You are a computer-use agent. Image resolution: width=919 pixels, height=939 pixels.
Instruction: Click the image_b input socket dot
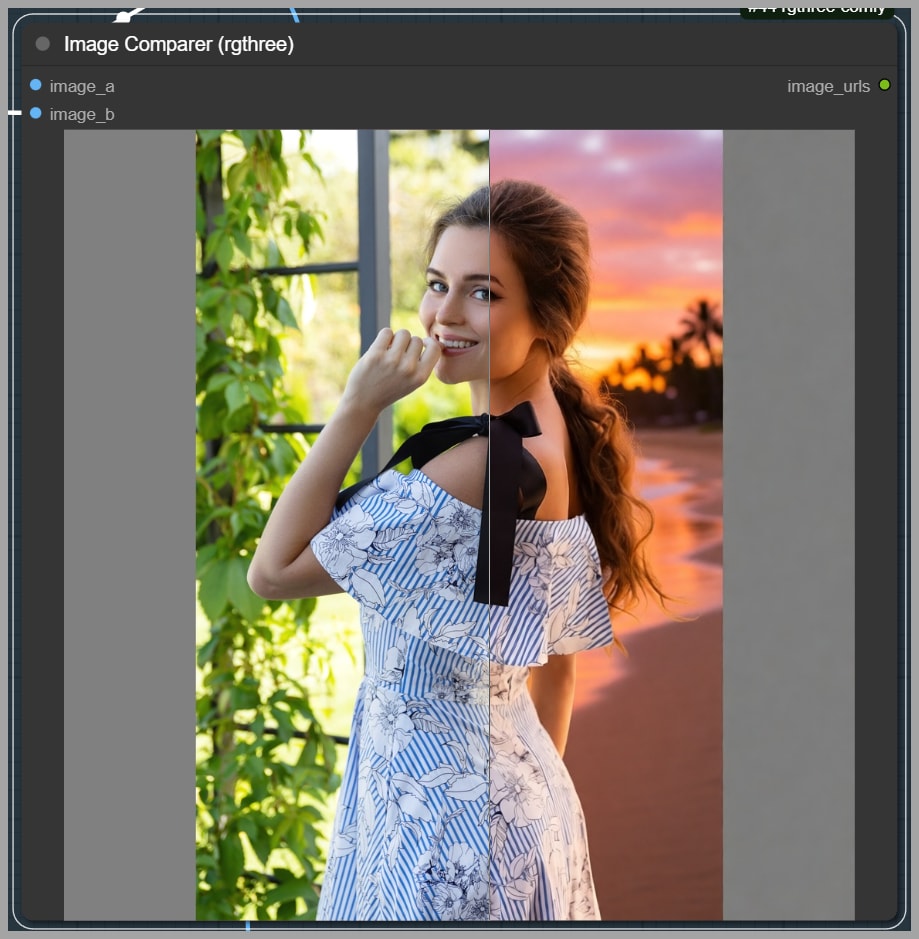(36, 113)
